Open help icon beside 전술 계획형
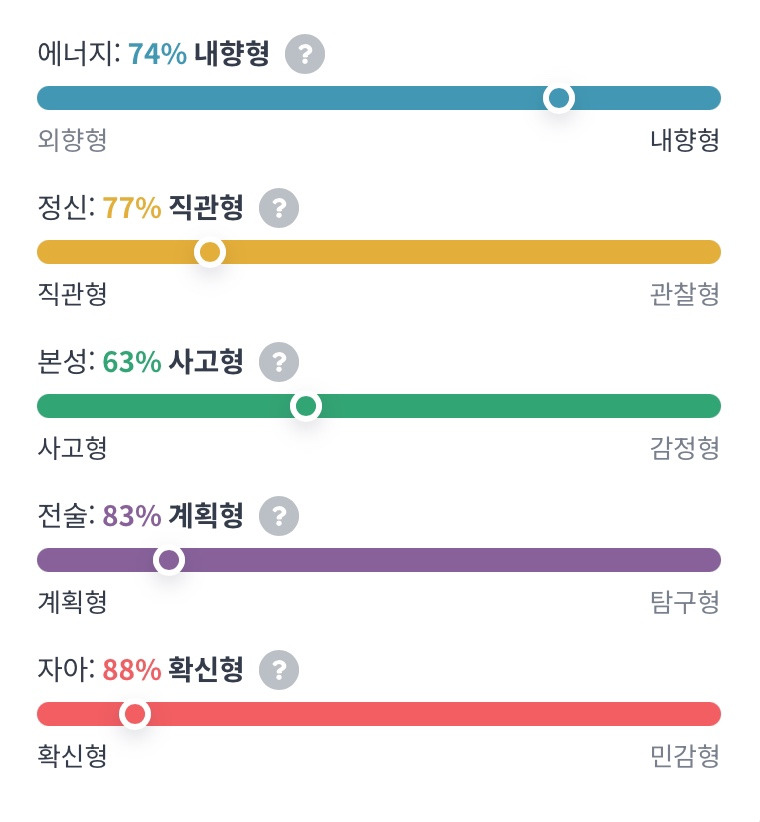Image resolution: width=760 pixels, height=822 pixels. coord(279,516)
